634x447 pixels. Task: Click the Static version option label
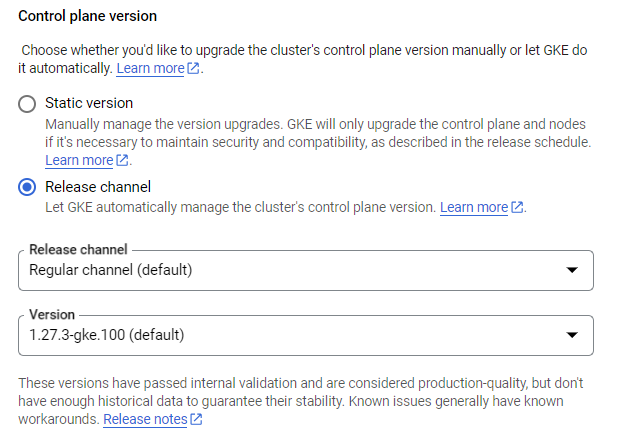(x=89, y=104)
